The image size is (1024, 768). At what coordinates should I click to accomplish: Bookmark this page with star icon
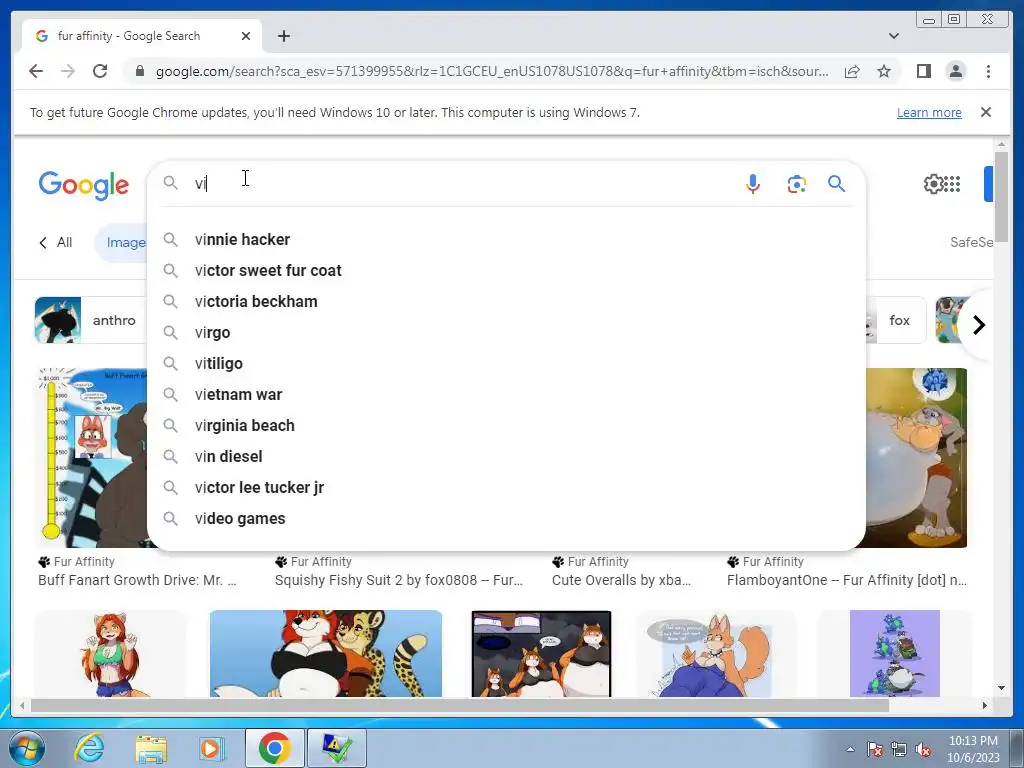(884, 71)
